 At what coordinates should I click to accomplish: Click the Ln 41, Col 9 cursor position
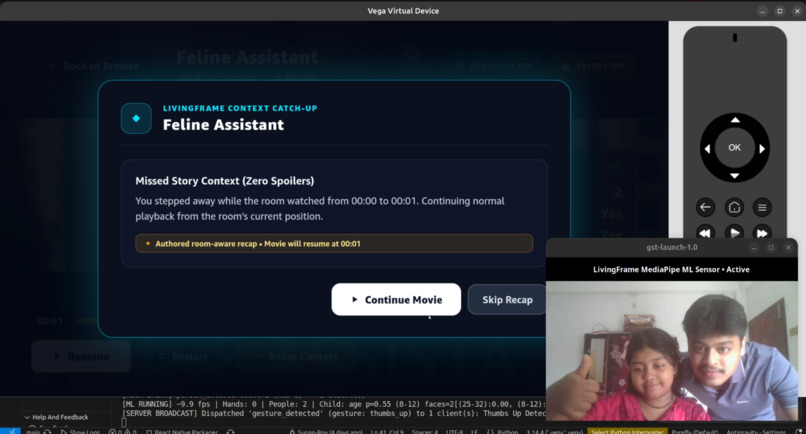pyautogui.click(x=387, y=431)
